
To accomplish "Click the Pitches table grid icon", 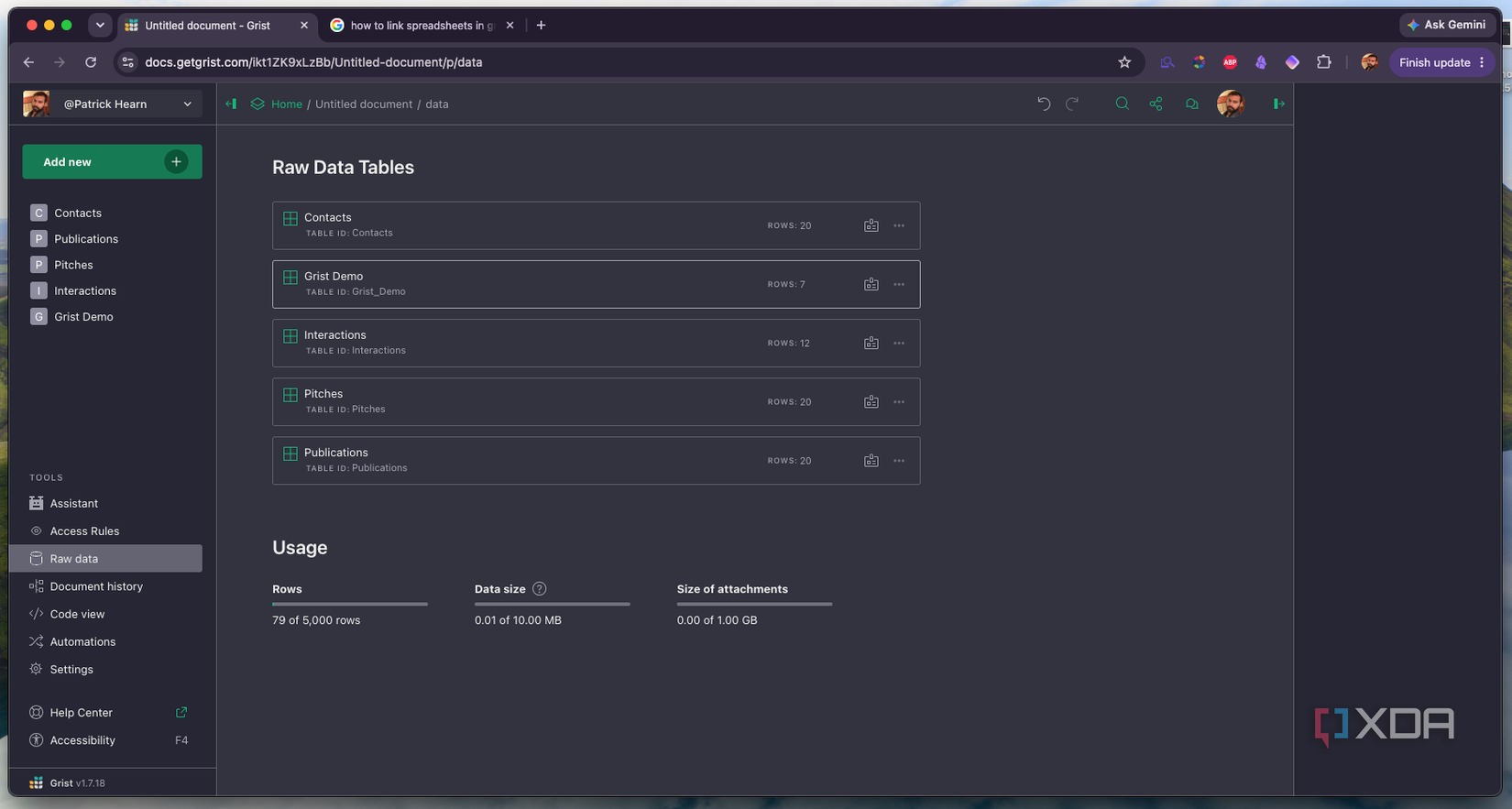I will 290,394.
